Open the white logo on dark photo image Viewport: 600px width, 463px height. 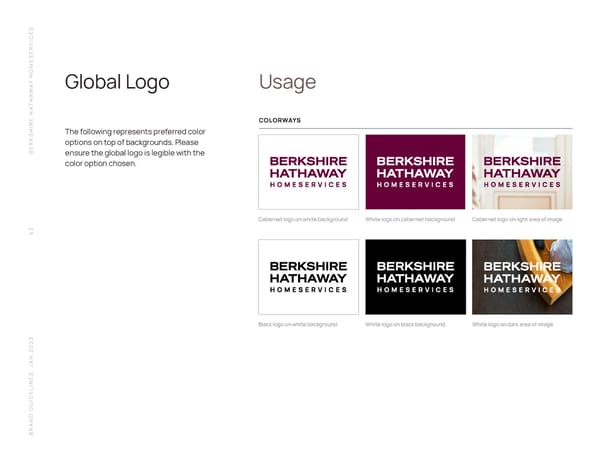(x=521, y=277)
